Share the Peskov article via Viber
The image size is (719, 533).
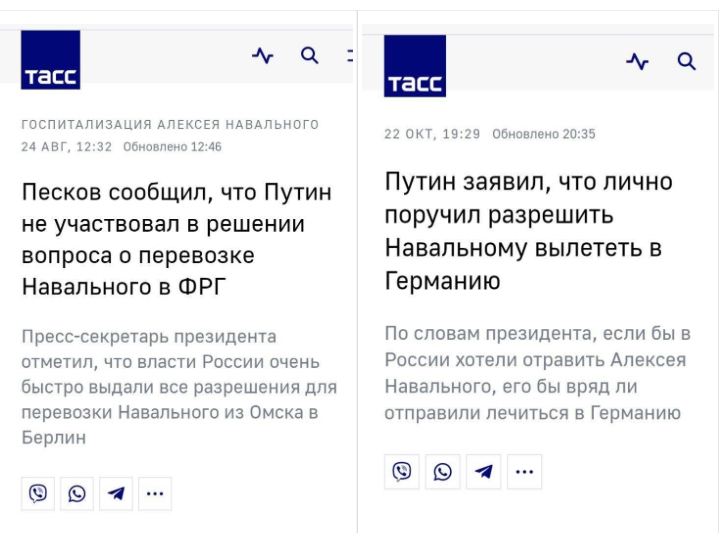(38, 493)
